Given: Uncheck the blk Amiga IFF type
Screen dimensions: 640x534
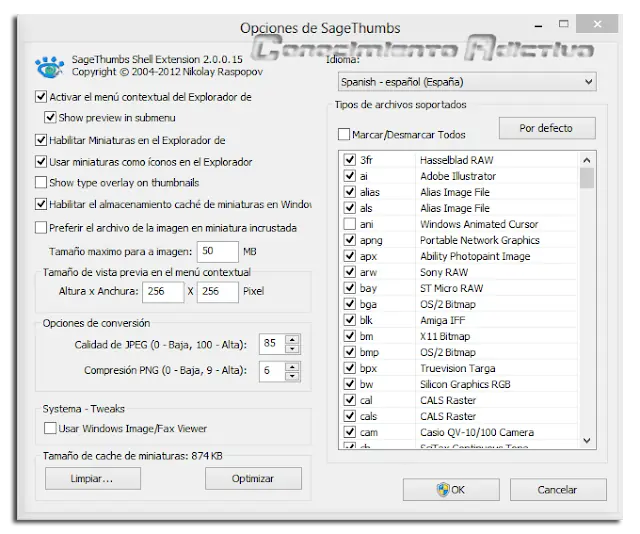Looking at the screenshot, I should coord(349,320).
